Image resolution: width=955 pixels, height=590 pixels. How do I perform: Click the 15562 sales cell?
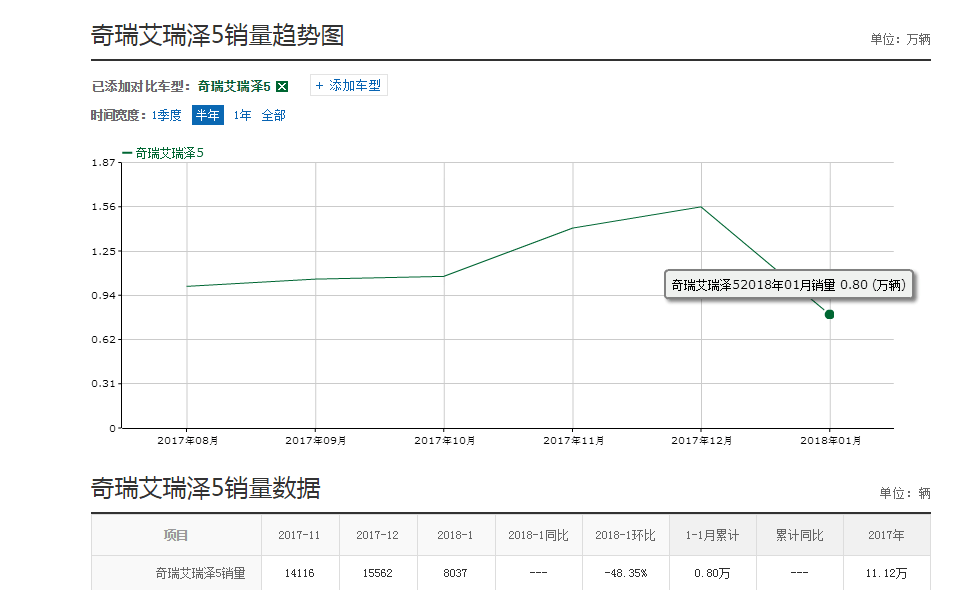[x=378, y=573]
